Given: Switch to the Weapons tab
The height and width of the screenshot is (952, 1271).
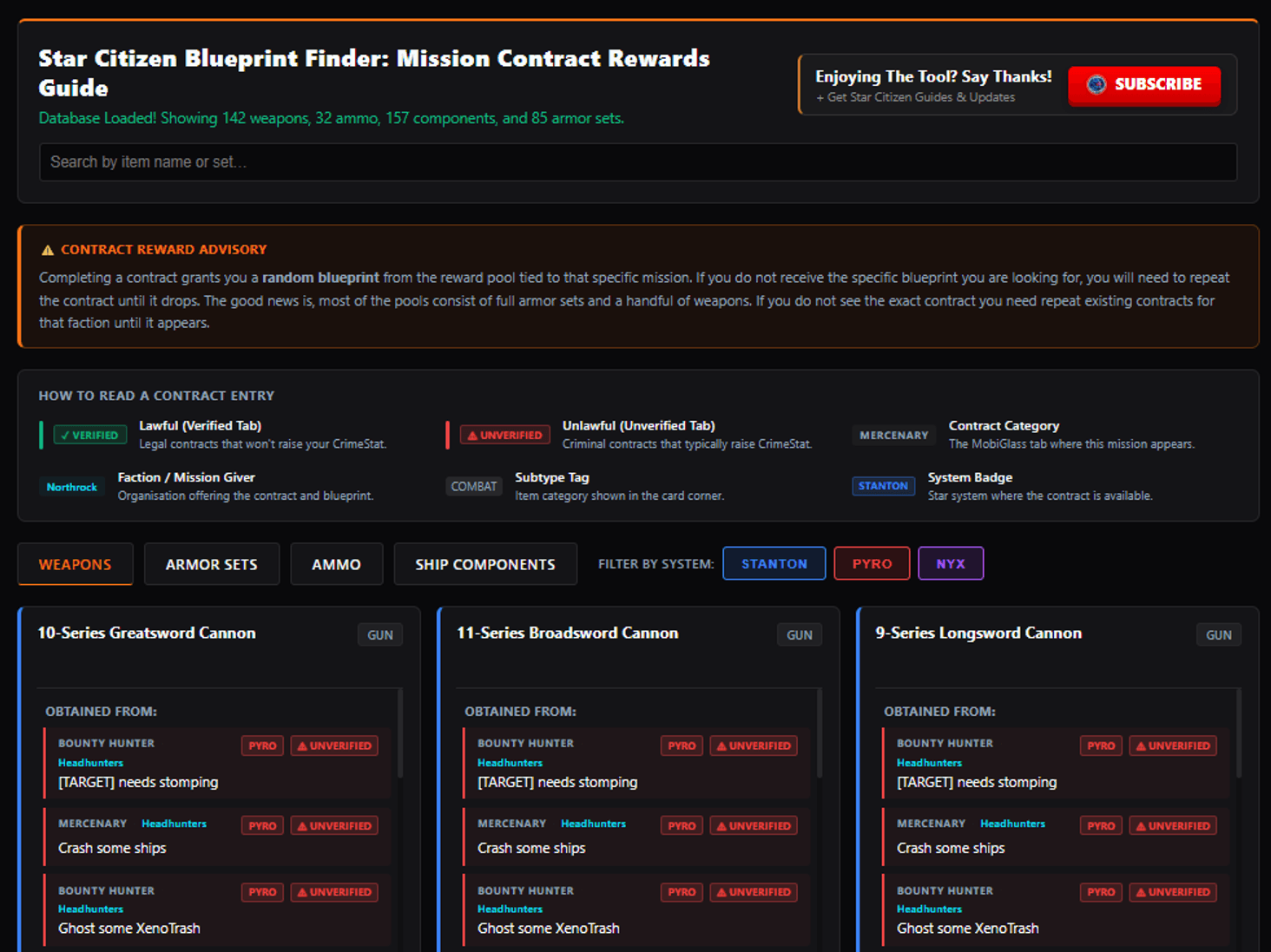Looking at the screenshot, I should (76, 564).
